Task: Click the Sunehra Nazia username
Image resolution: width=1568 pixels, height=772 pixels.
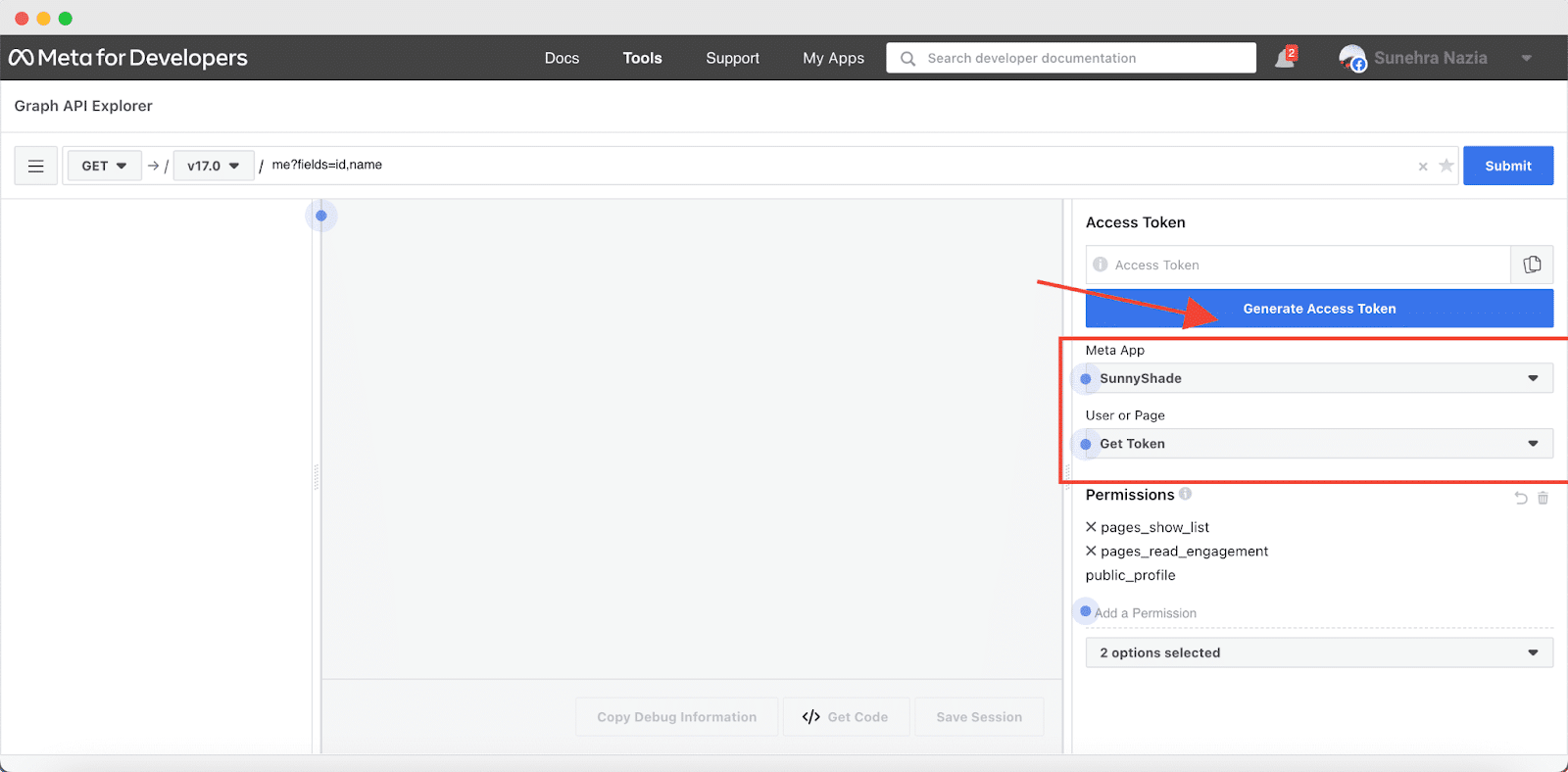Action: [x=1430, y=58]
